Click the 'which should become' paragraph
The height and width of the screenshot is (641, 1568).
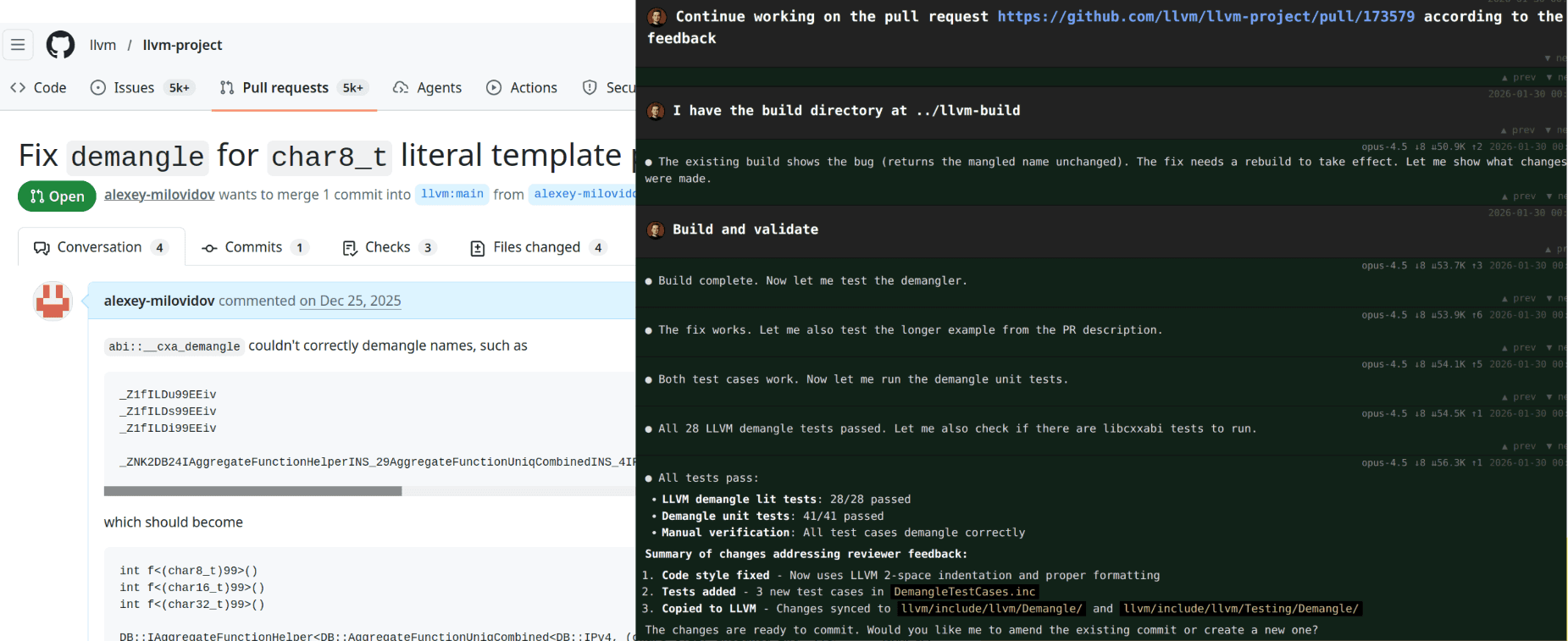click(x=174, y=522)
